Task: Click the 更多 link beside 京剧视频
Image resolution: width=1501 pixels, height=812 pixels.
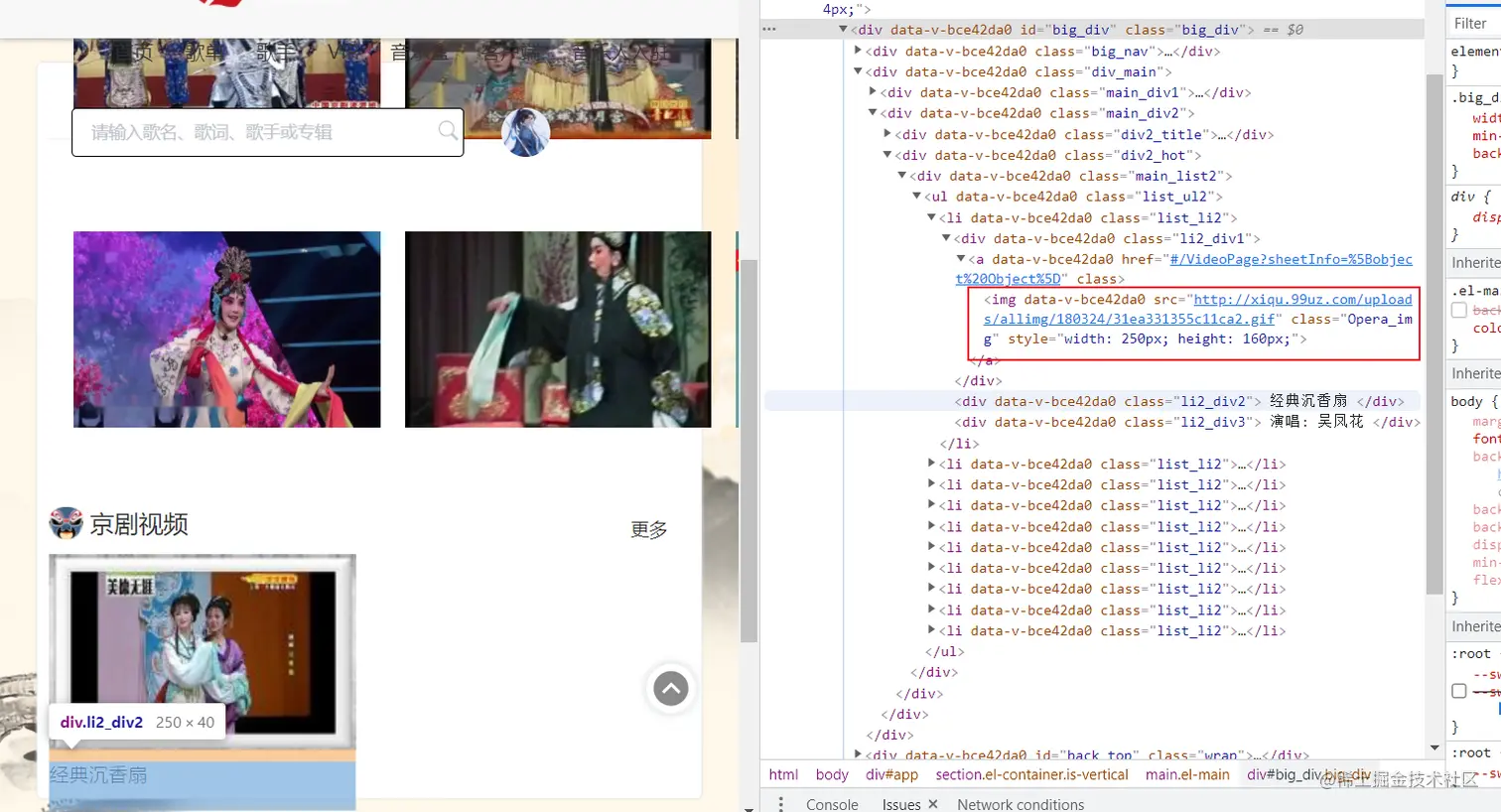Action: coord(649,529)
